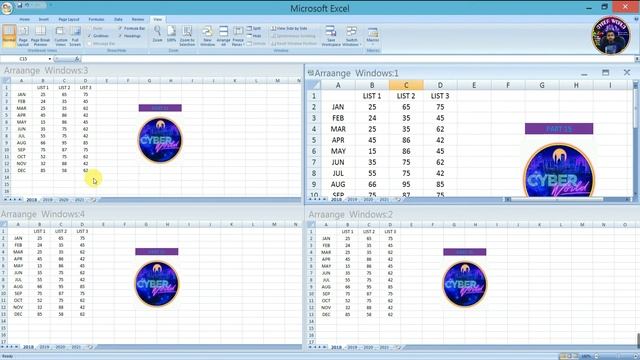
Task: Switch to Full Screen view
Action: (75, 36)
